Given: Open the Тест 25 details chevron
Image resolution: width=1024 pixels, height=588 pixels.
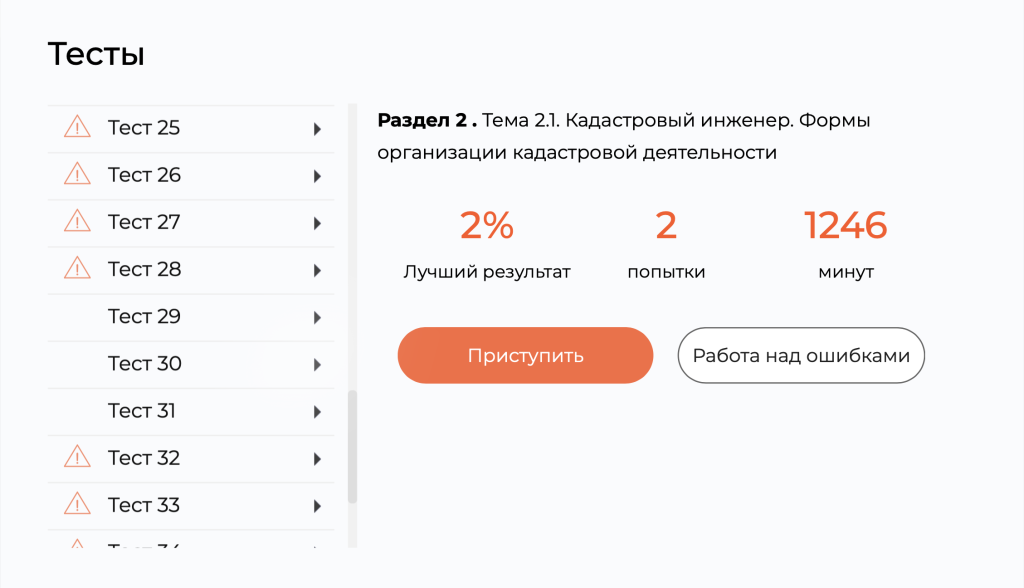Looking at the screenshot, I should pyautogui.click(x=318, y=128).
